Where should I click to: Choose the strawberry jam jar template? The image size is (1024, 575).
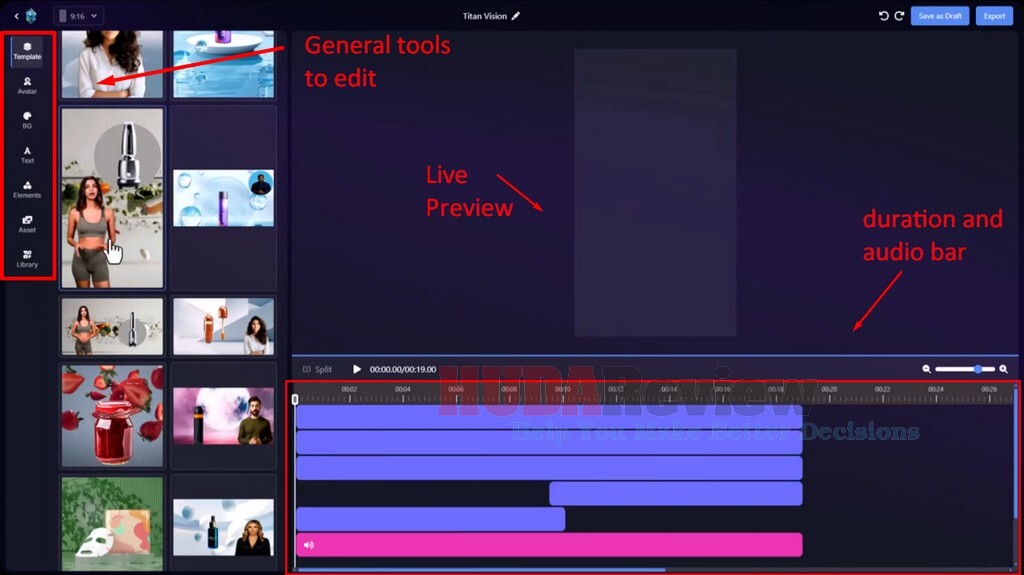pyautogui.click(x=111, y=416)
